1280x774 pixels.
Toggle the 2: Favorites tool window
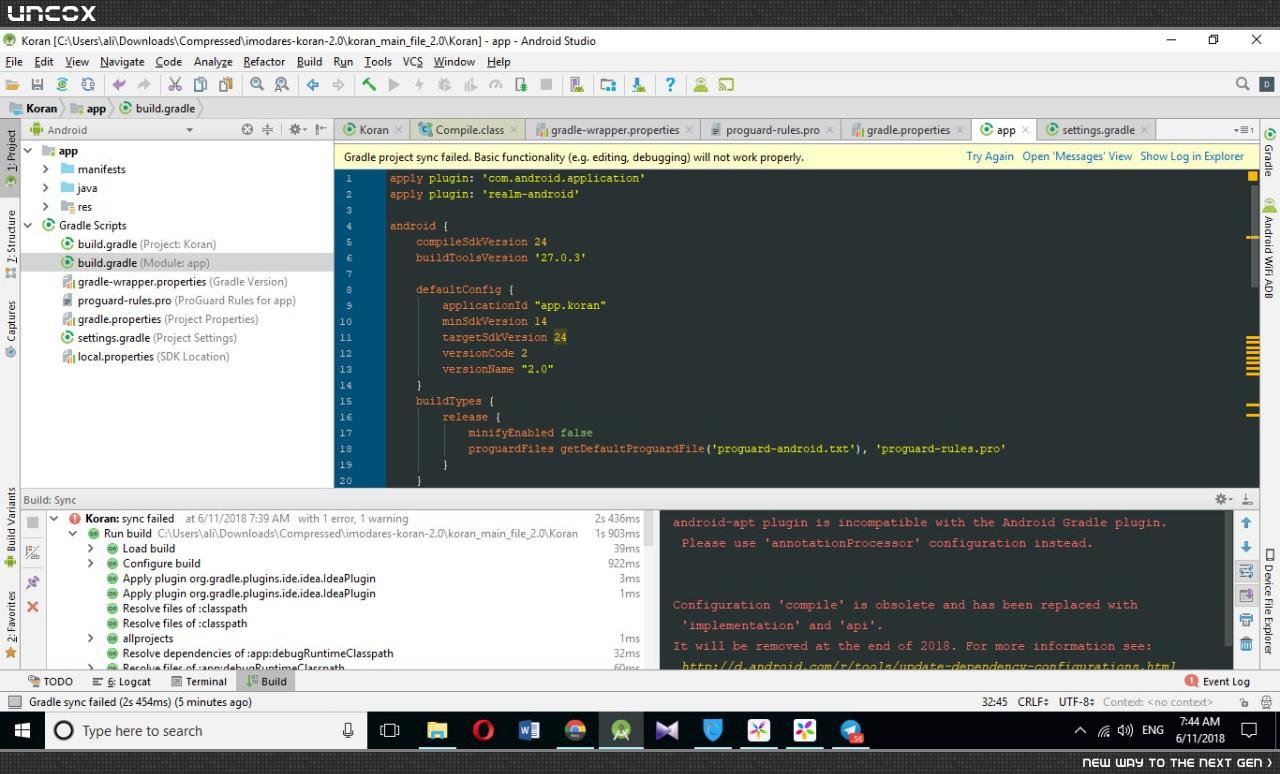click(11, 624)
